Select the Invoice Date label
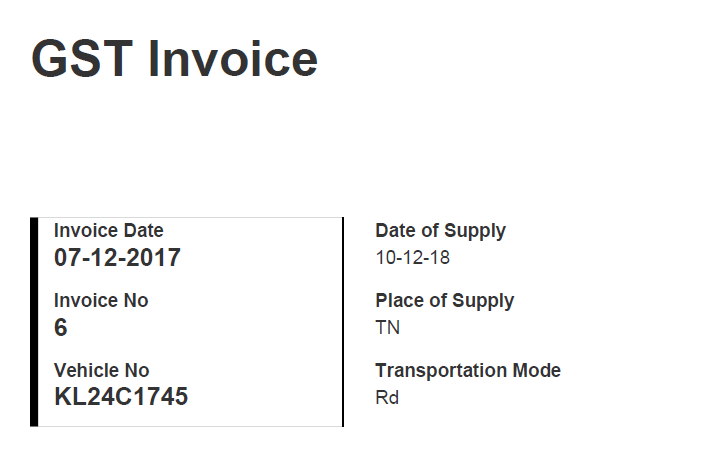Screen dimensions: 724x450 click(x=109, y=230)
